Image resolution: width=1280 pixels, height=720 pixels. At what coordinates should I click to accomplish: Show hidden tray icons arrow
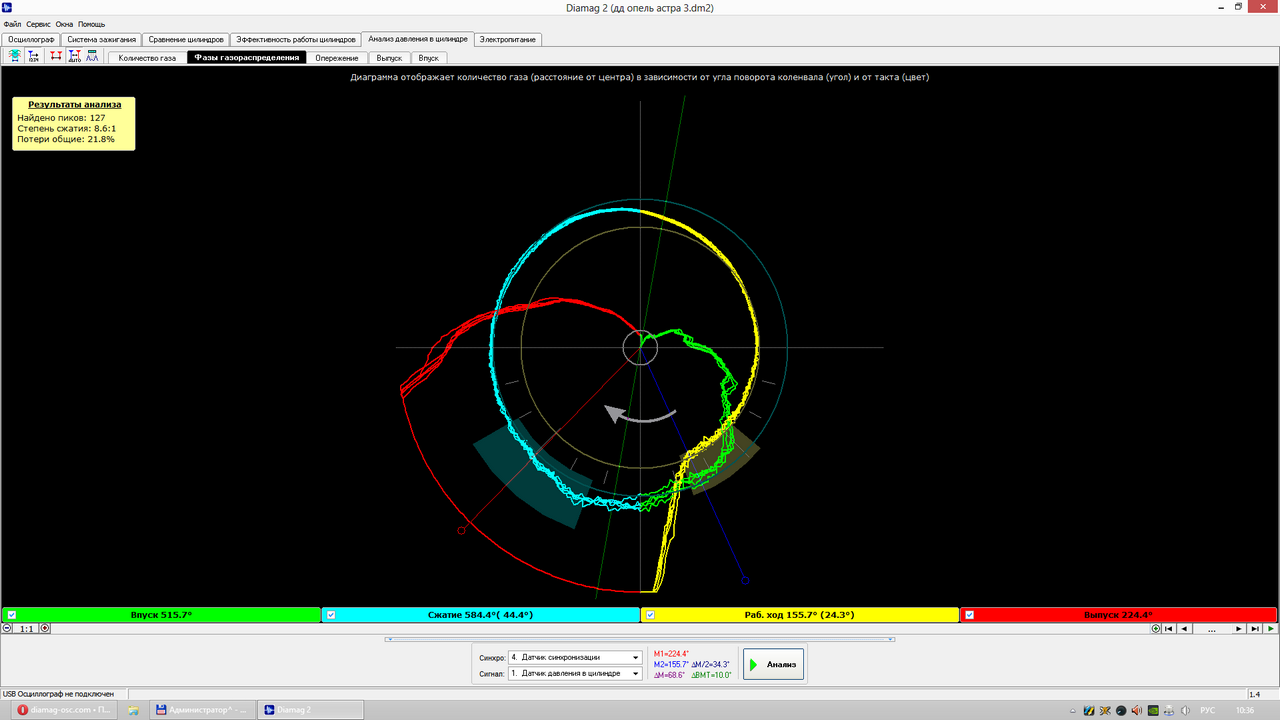coord(1075,710)
